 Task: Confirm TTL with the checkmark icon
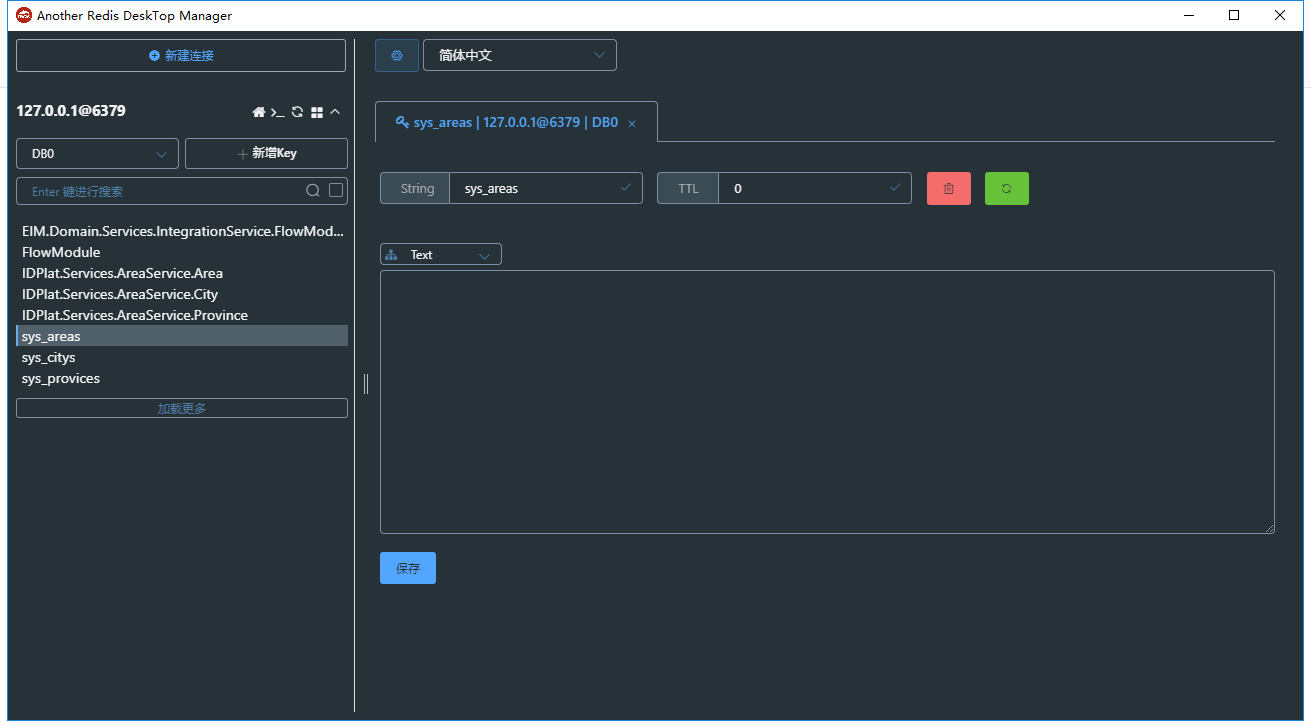(x=896, y=187)
